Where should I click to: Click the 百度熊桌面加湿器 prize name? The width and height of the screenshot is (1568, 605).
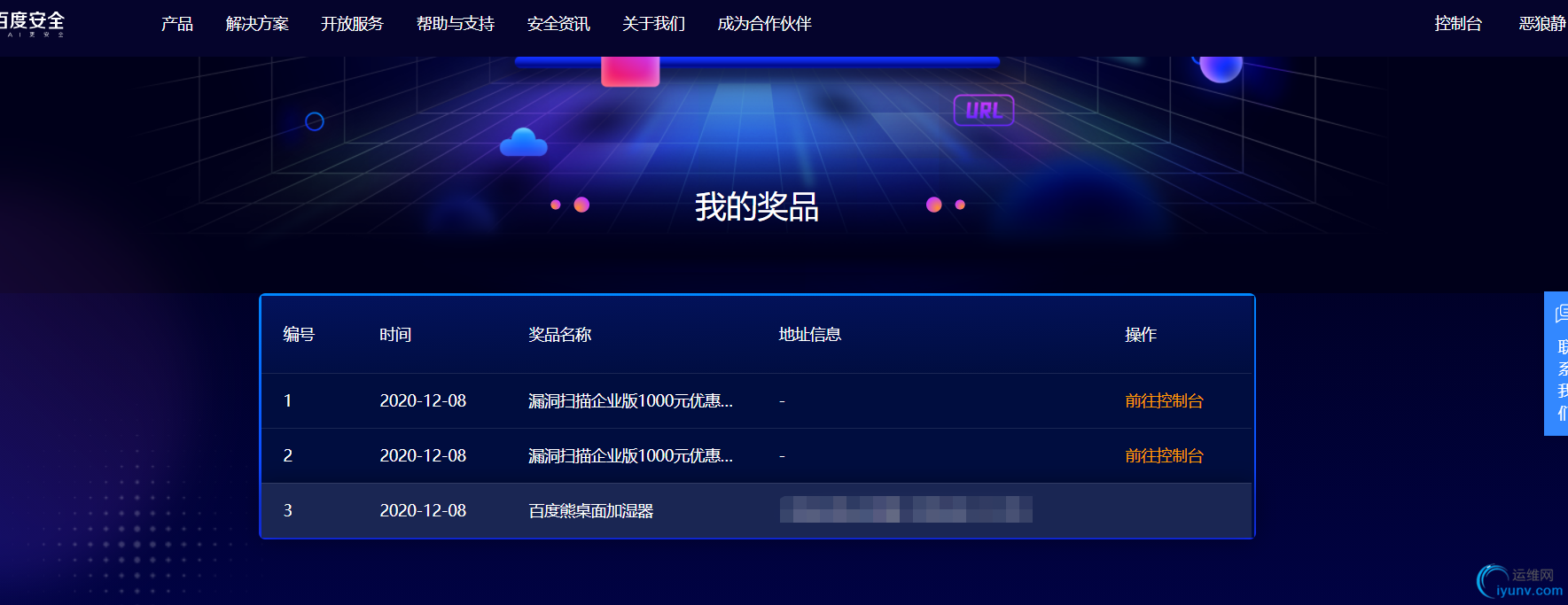[591, 511]
